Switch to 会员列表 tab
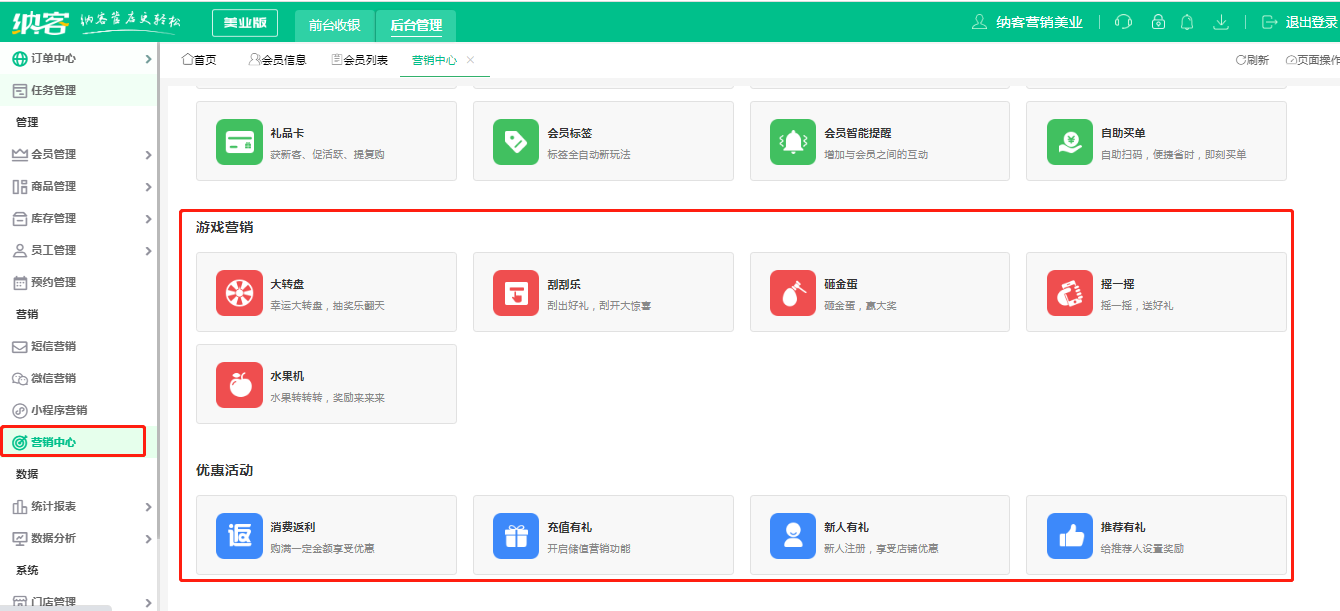 tap(359, 60)
